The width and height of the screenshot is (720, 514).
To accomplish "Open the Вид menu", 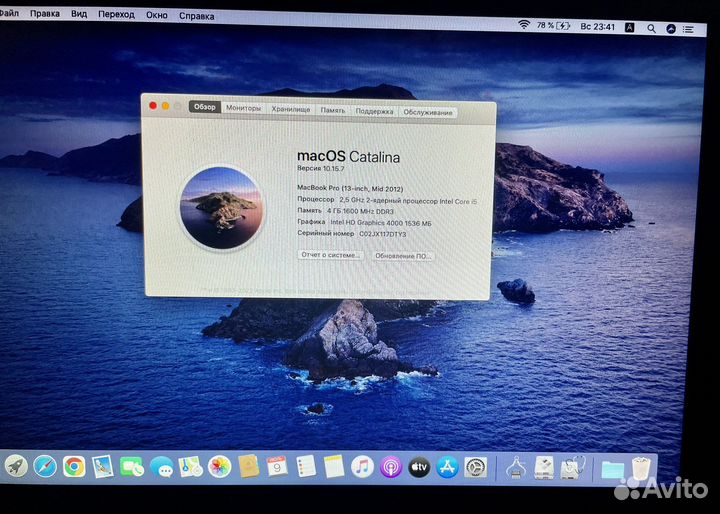I will 79,14.
